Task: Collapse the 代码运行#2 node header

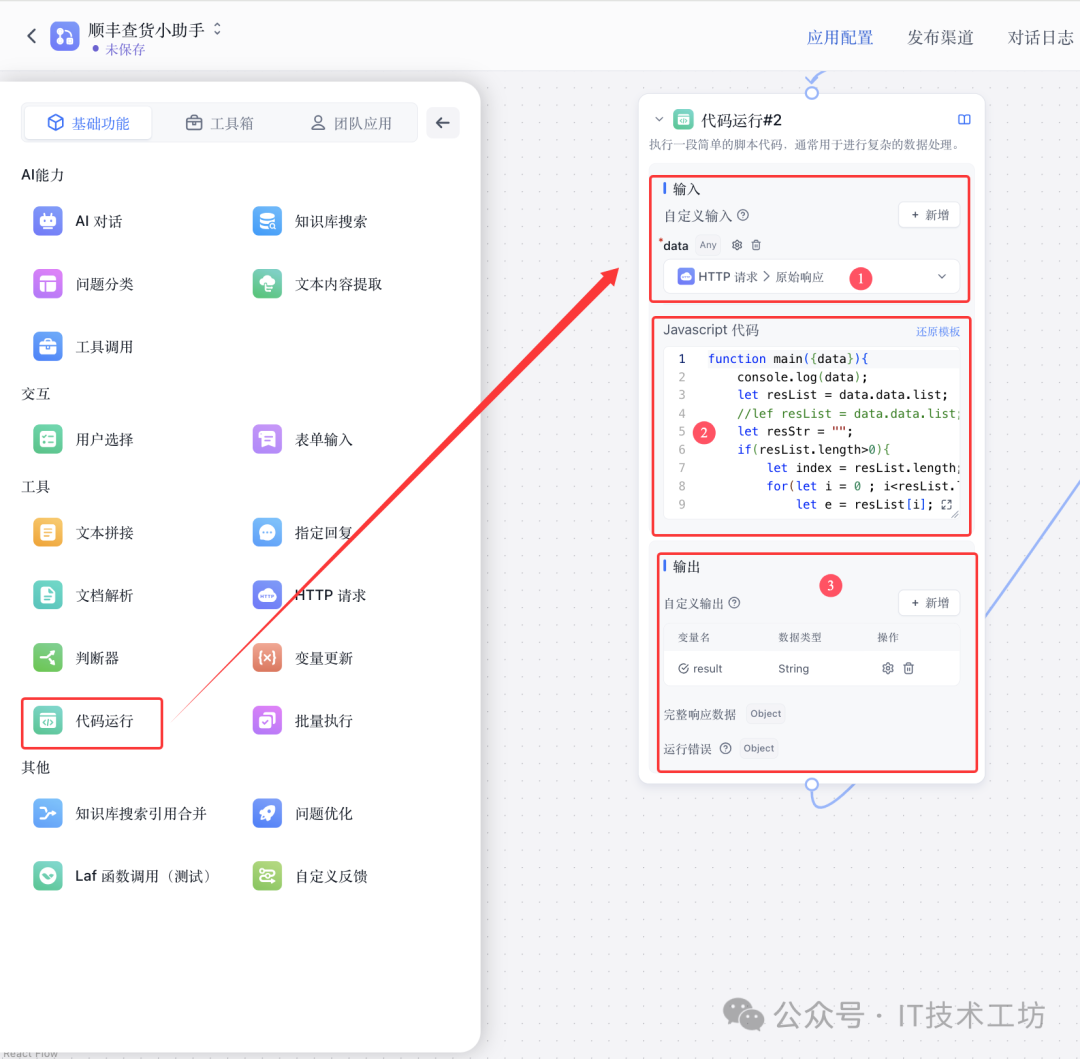Action: (659, 118)
